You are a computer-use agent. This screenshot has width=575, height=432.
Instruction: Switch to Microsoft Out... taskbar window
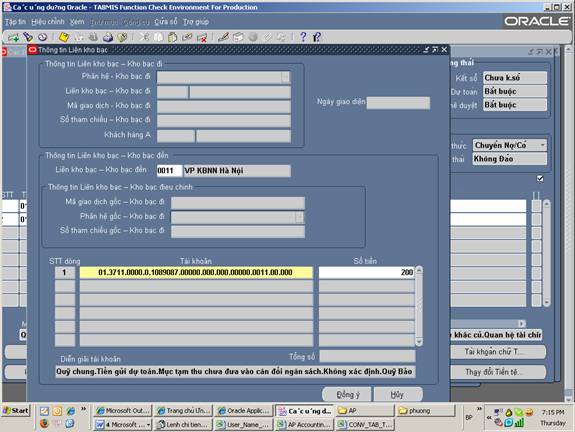pyautogui.click(x=123, y=411)
